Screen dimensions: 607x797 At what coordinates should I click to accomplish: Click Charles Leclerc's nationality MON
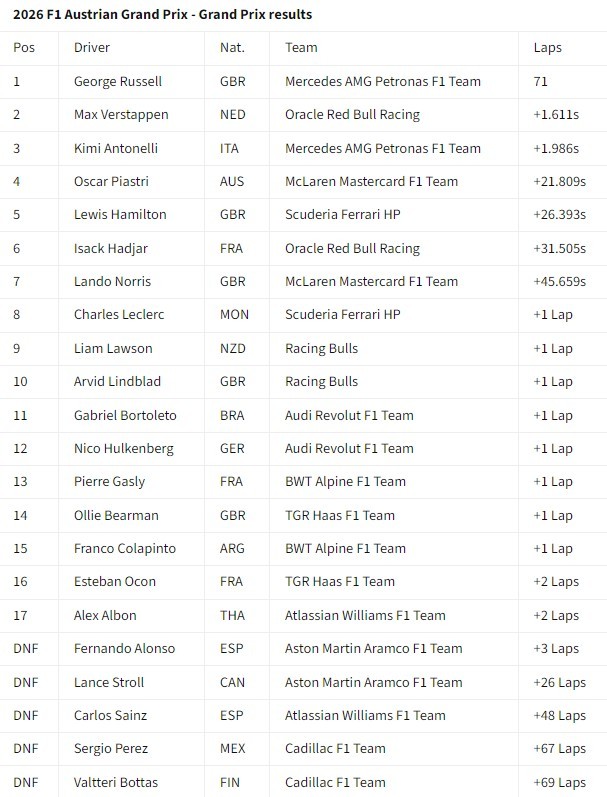[x=234, y=315]
